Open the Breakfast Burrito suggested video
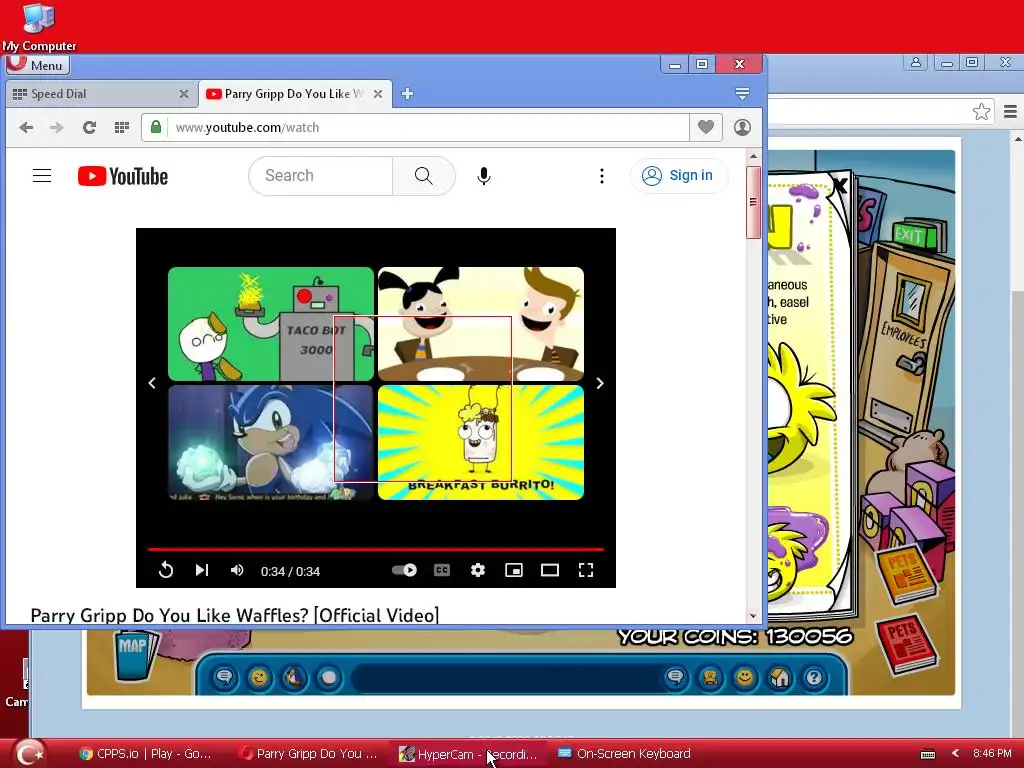The width and height of the screenshot is (1024, 768). tap(481, 443)
